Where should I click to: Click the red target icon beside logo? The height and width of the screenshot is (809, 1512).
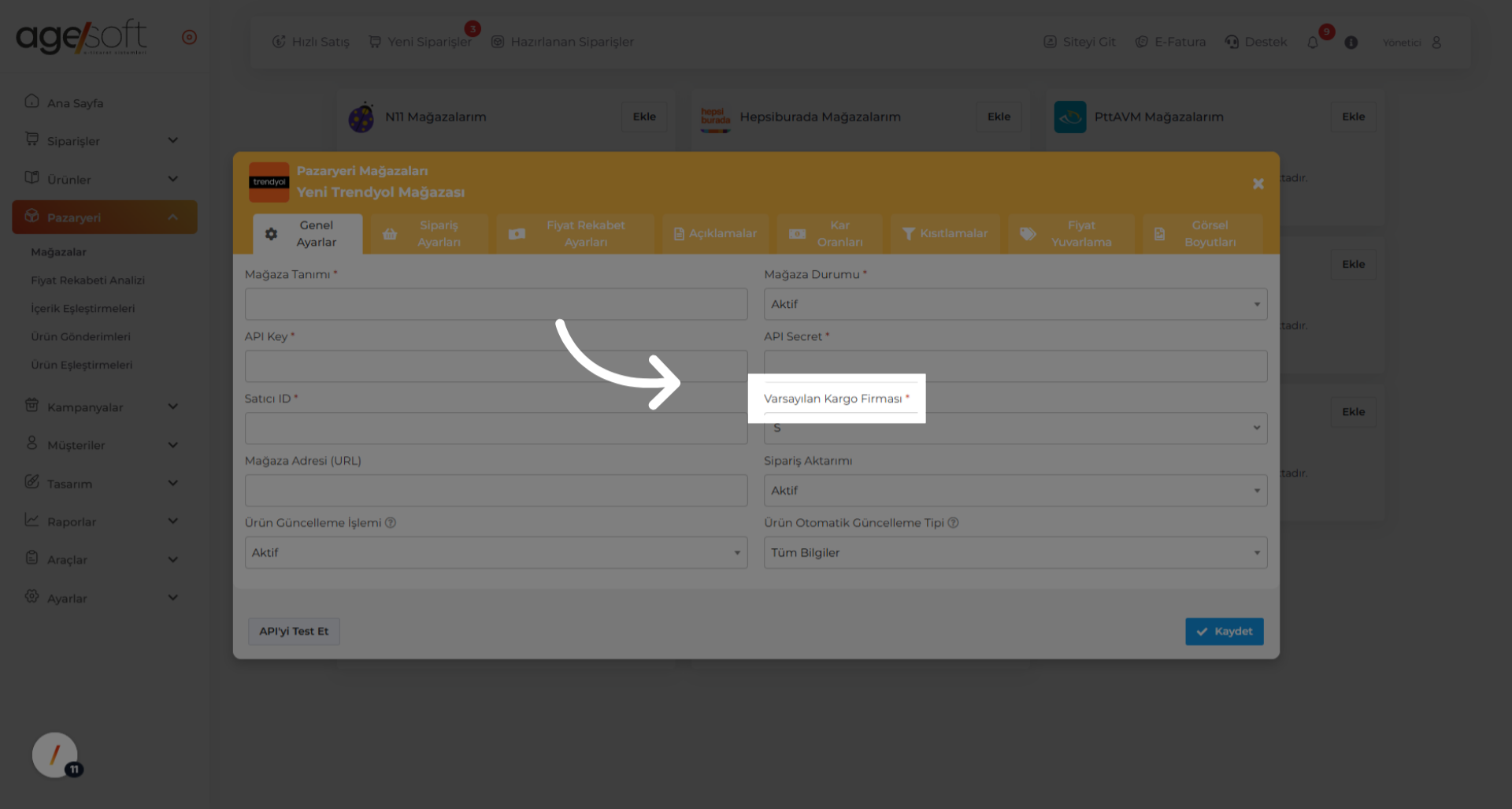click(189, 37)
